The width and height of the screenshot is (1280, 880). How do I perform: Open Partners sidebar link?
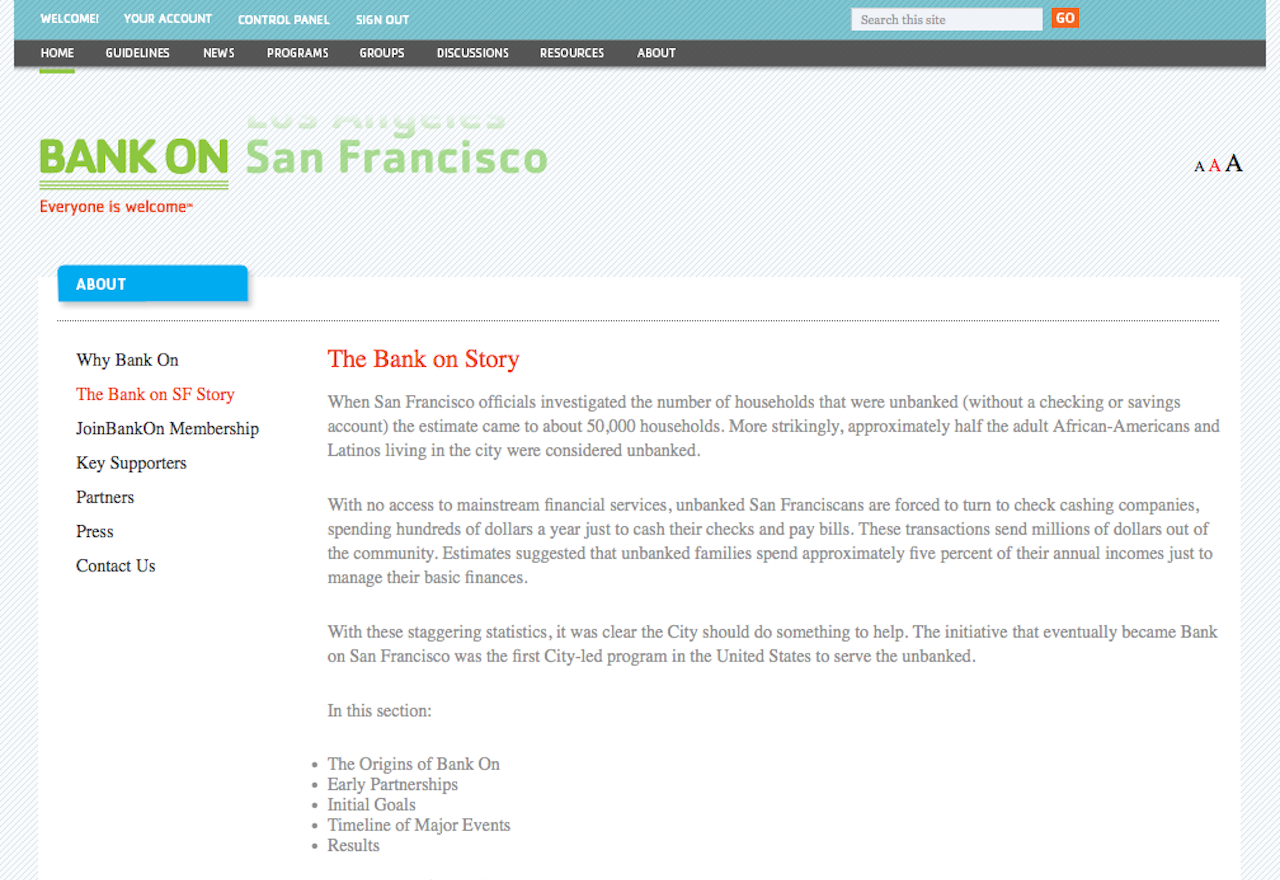(x=105, y=497)
